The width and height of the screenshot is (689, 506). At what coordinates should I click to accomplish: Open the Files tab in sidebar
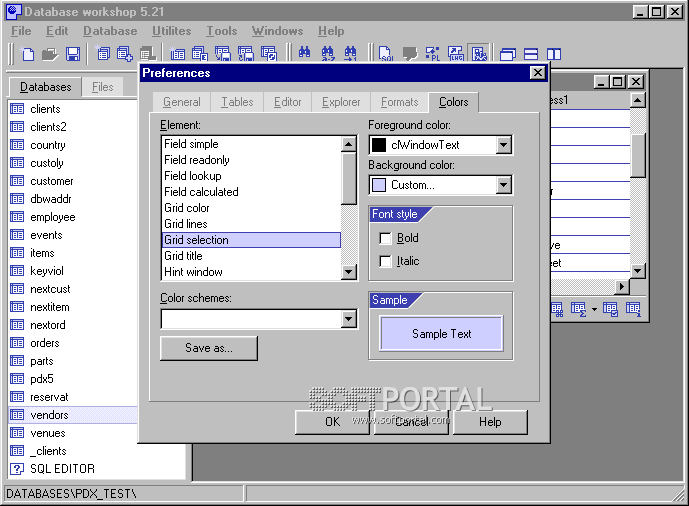tap(102, 87)
